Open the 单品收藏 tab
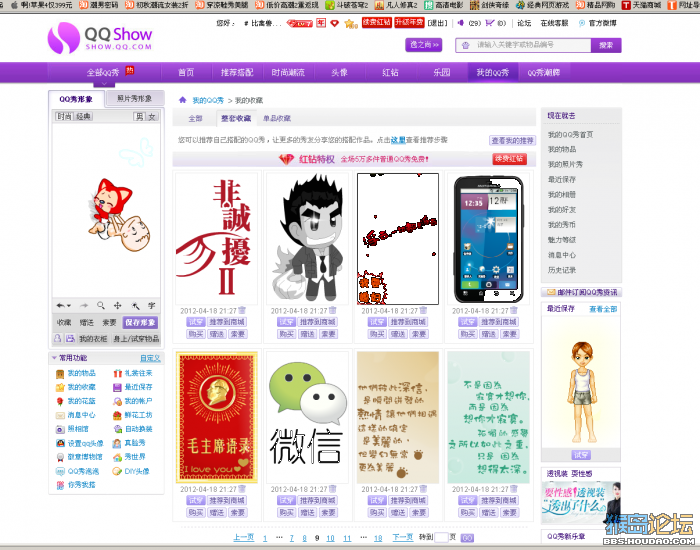Viewport: 700px width, 550px height. 276,118
